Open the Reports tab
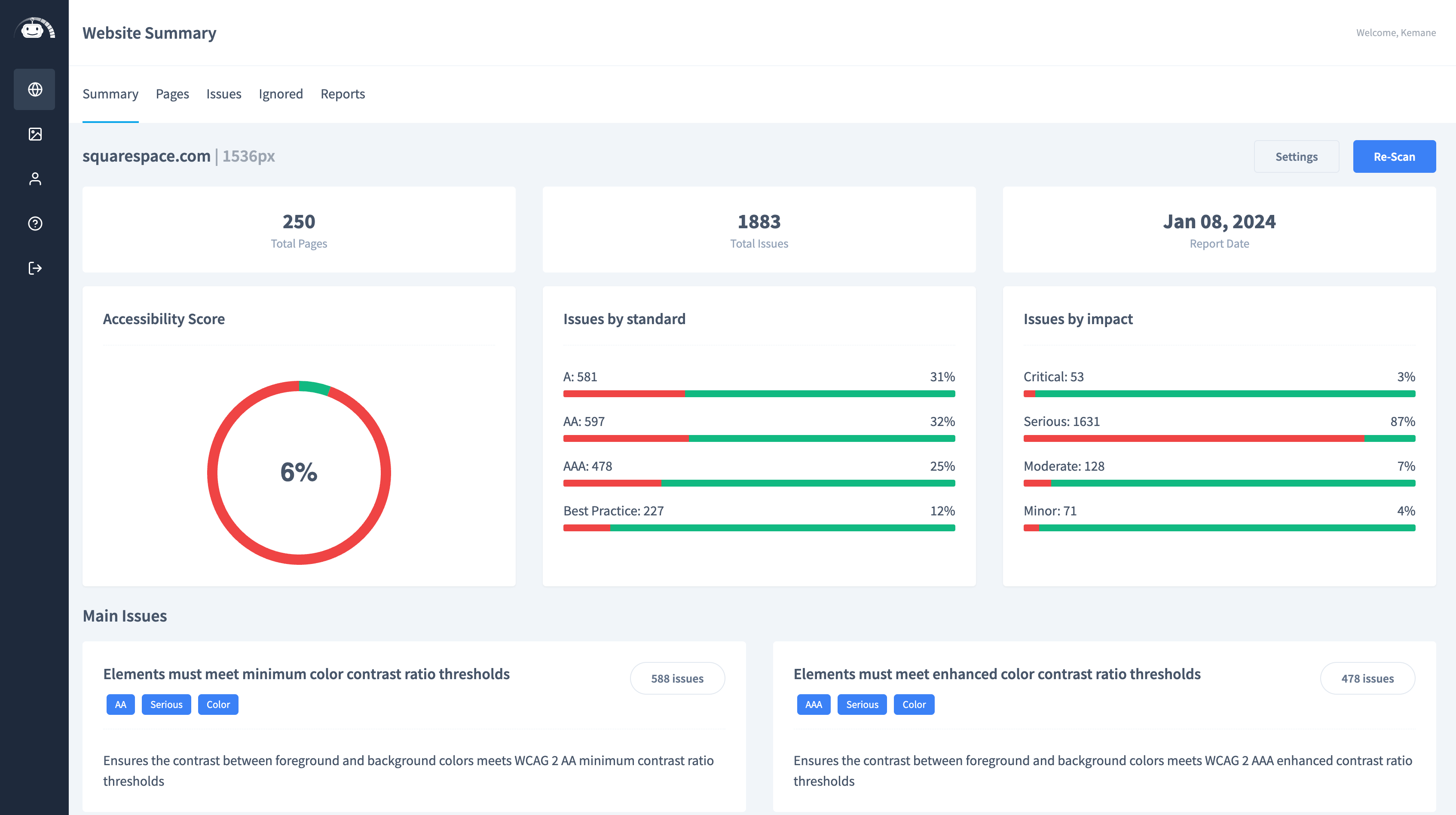This screenshot has height=815, width=1456. tap(343, 94)
